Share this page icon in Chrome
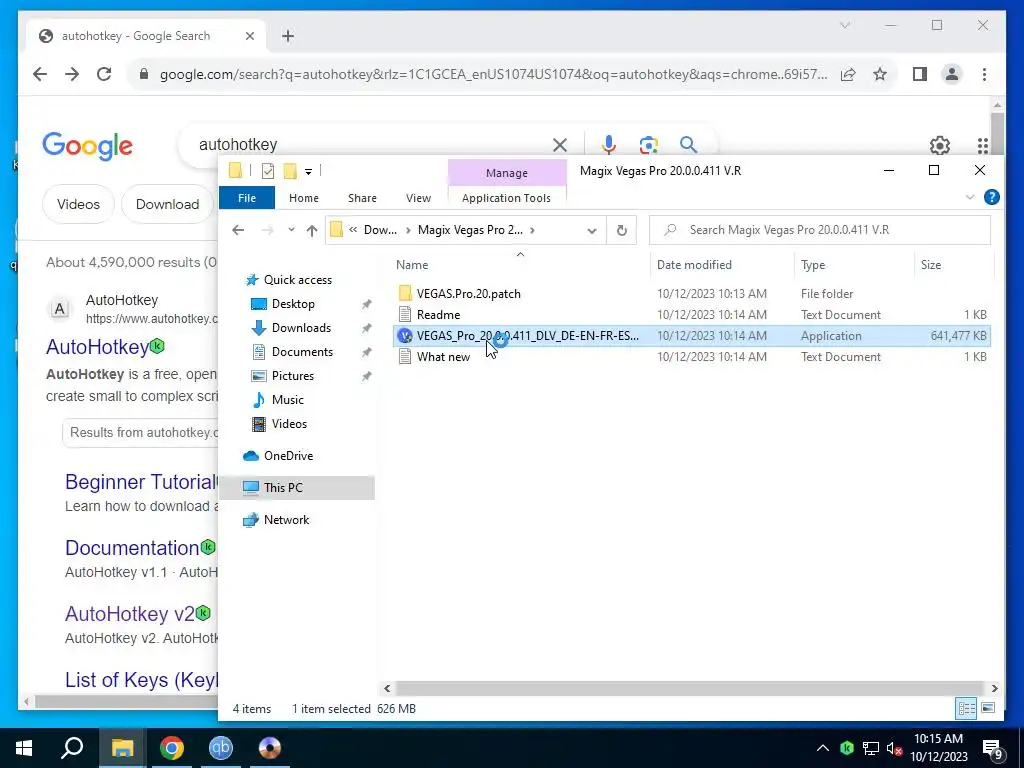1024x768 pixels. (848, 74)
